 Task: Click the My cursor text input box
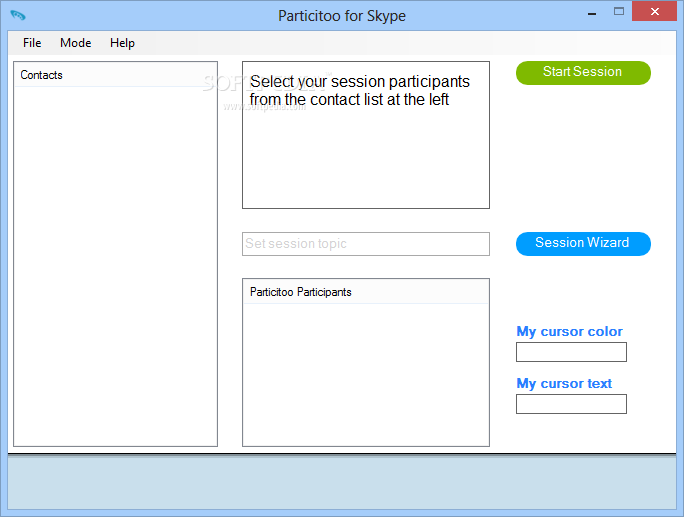(571, 404)
